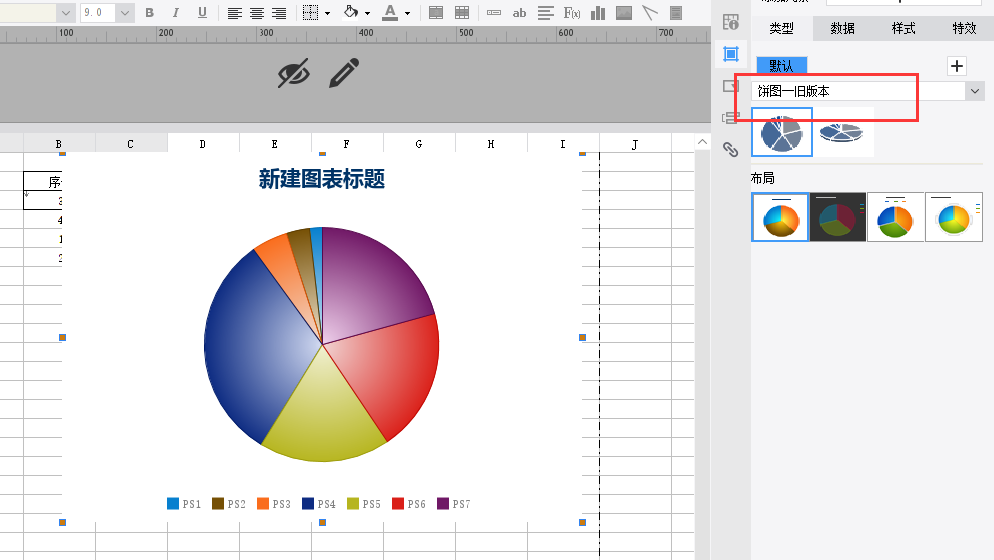Add new chart type with plus button
Viewport: 994px width, 560px height.
[957, 66]
